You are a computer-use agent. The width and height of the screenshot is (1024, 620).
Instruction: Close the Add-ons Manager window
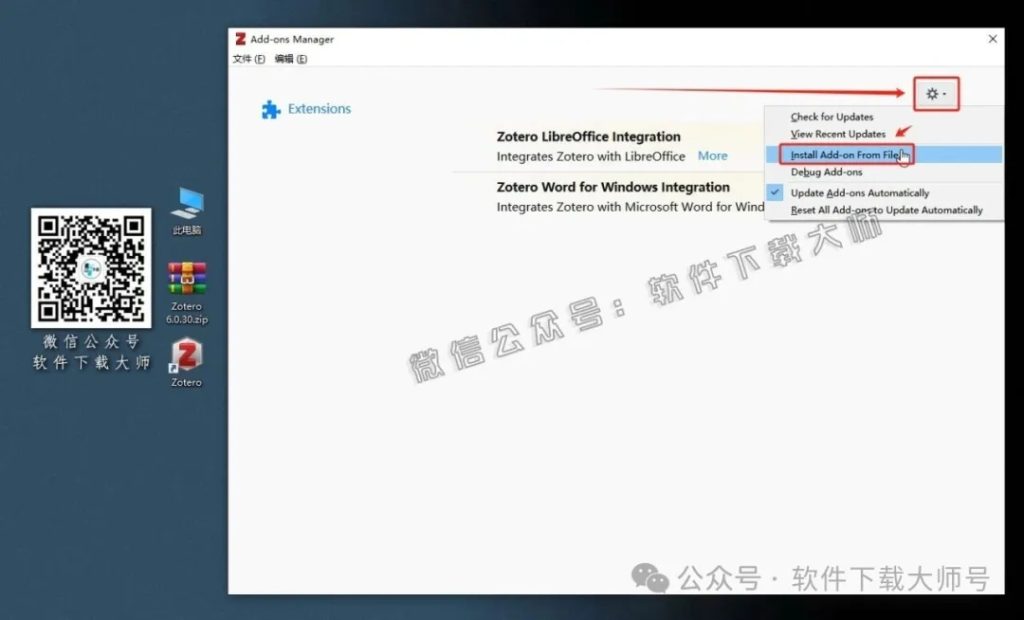992,39
